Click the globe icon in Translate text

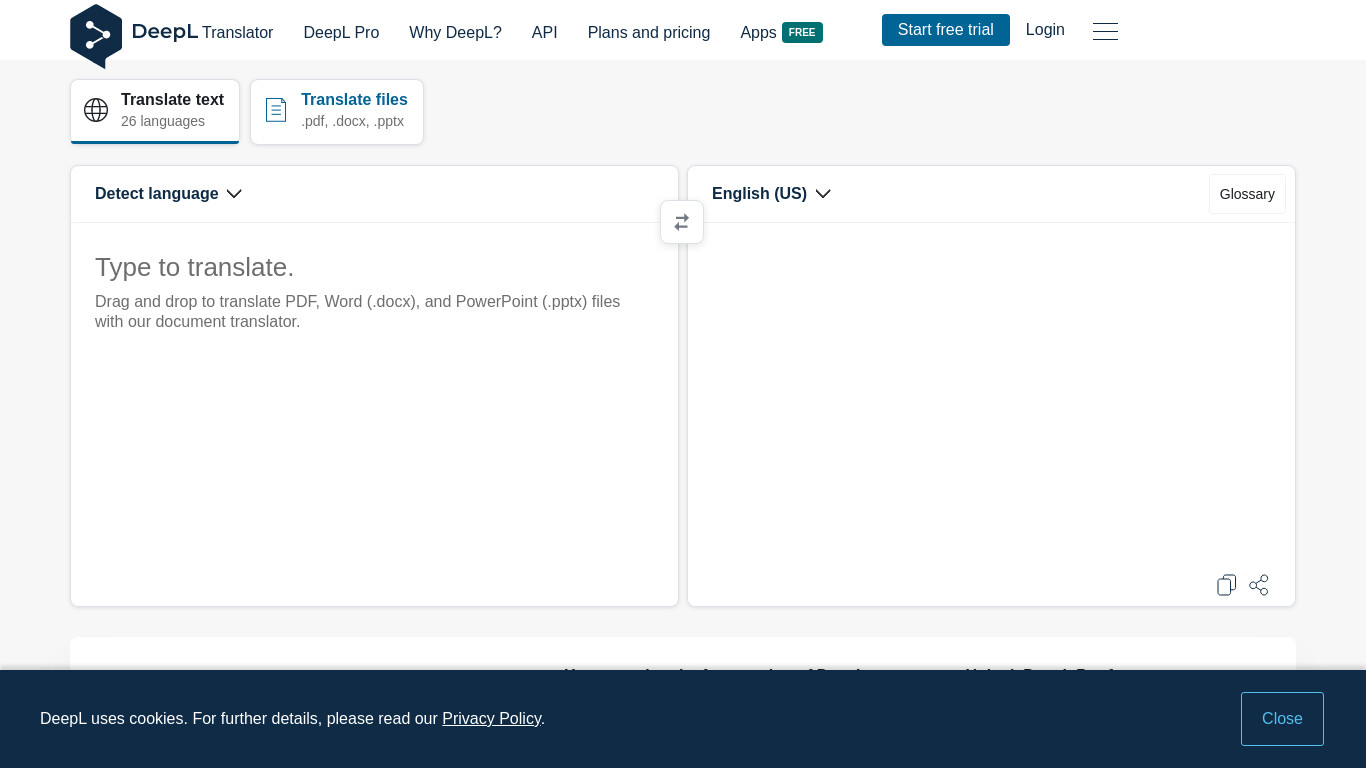point(96,110)
